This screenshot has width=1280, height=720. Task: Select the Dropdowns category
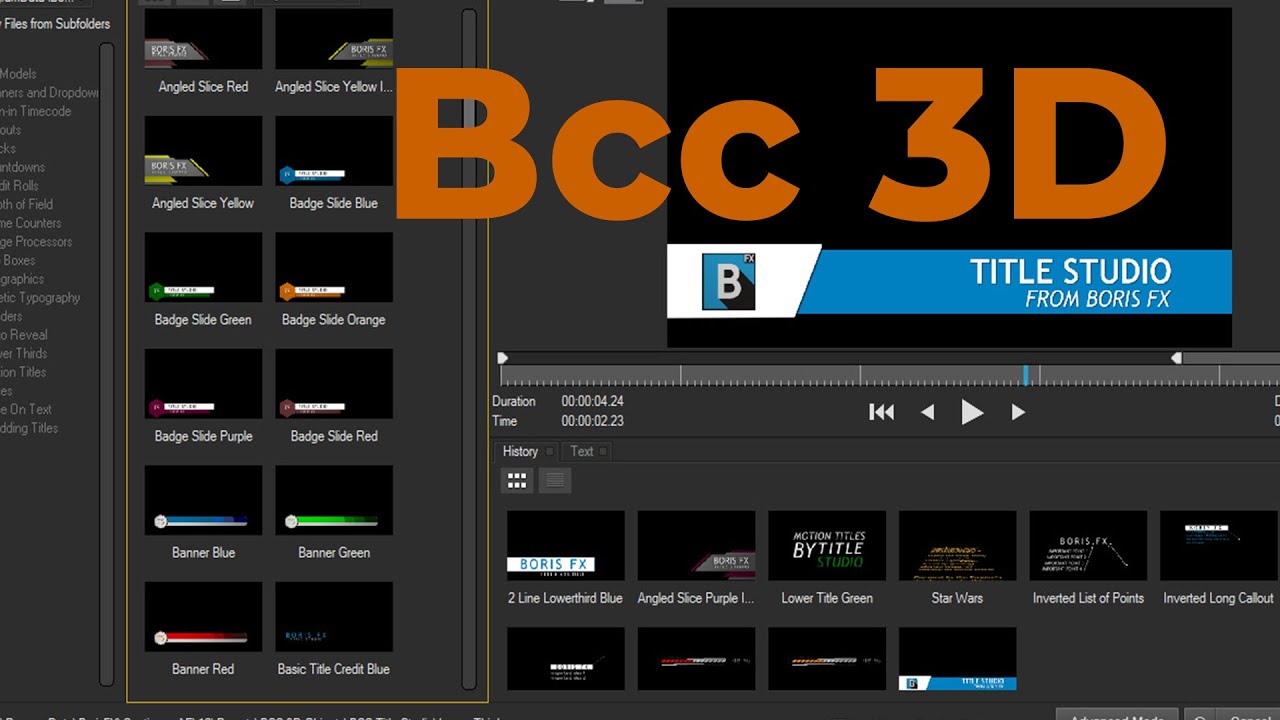pos(48,93)
